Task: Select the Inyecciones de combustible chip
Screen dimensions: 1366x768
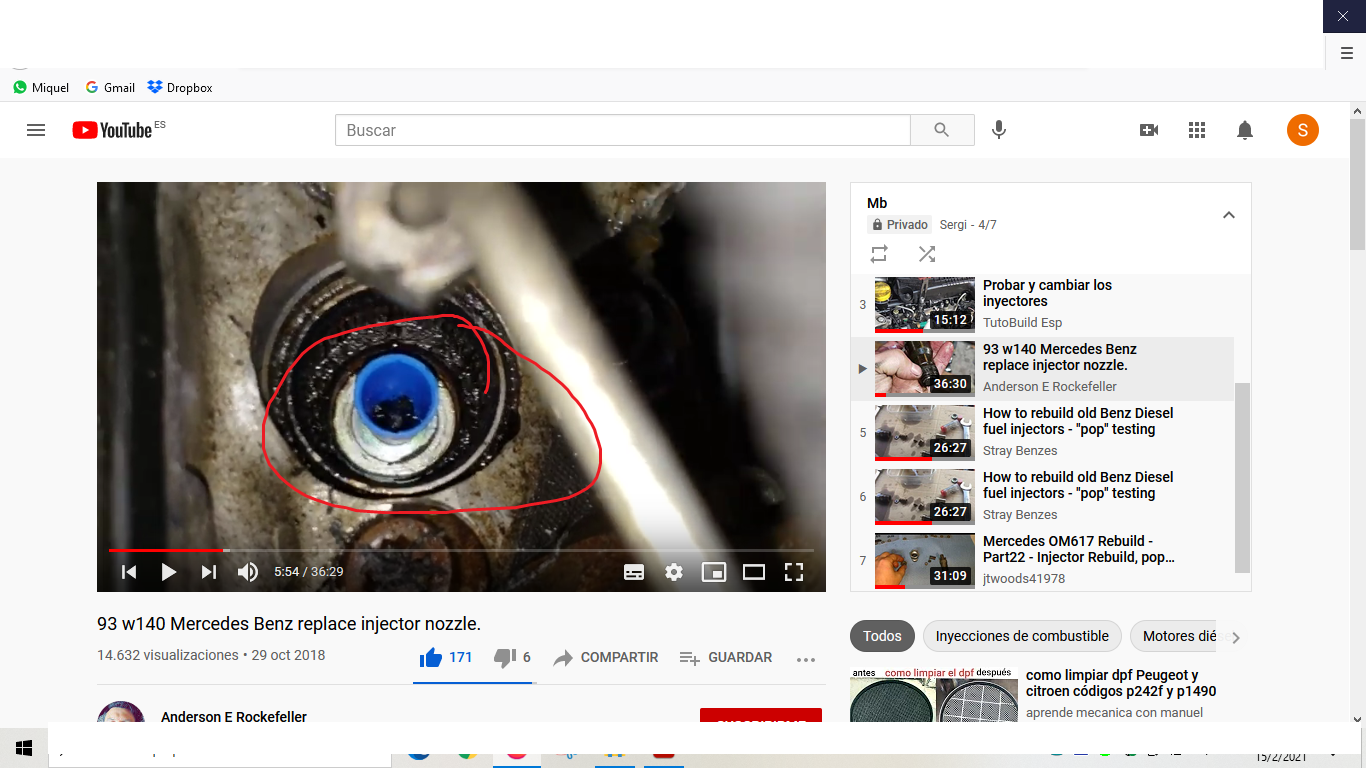Action: (x=1022, y=636)
